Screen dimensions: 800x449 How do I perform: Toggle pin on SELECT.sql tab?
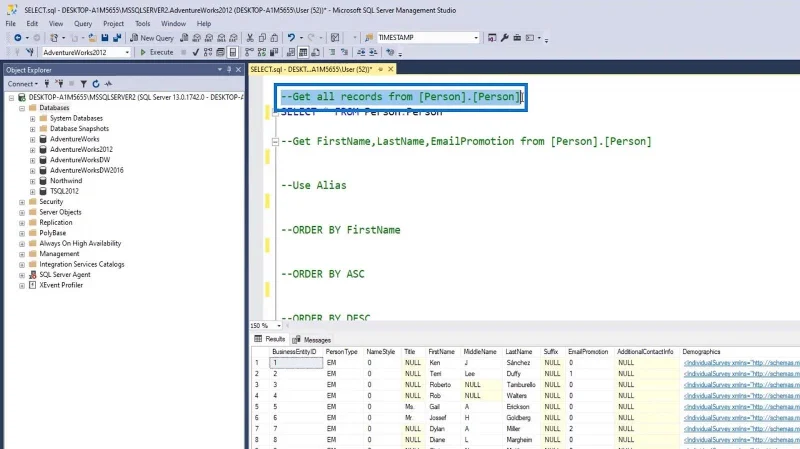[381, 69]
